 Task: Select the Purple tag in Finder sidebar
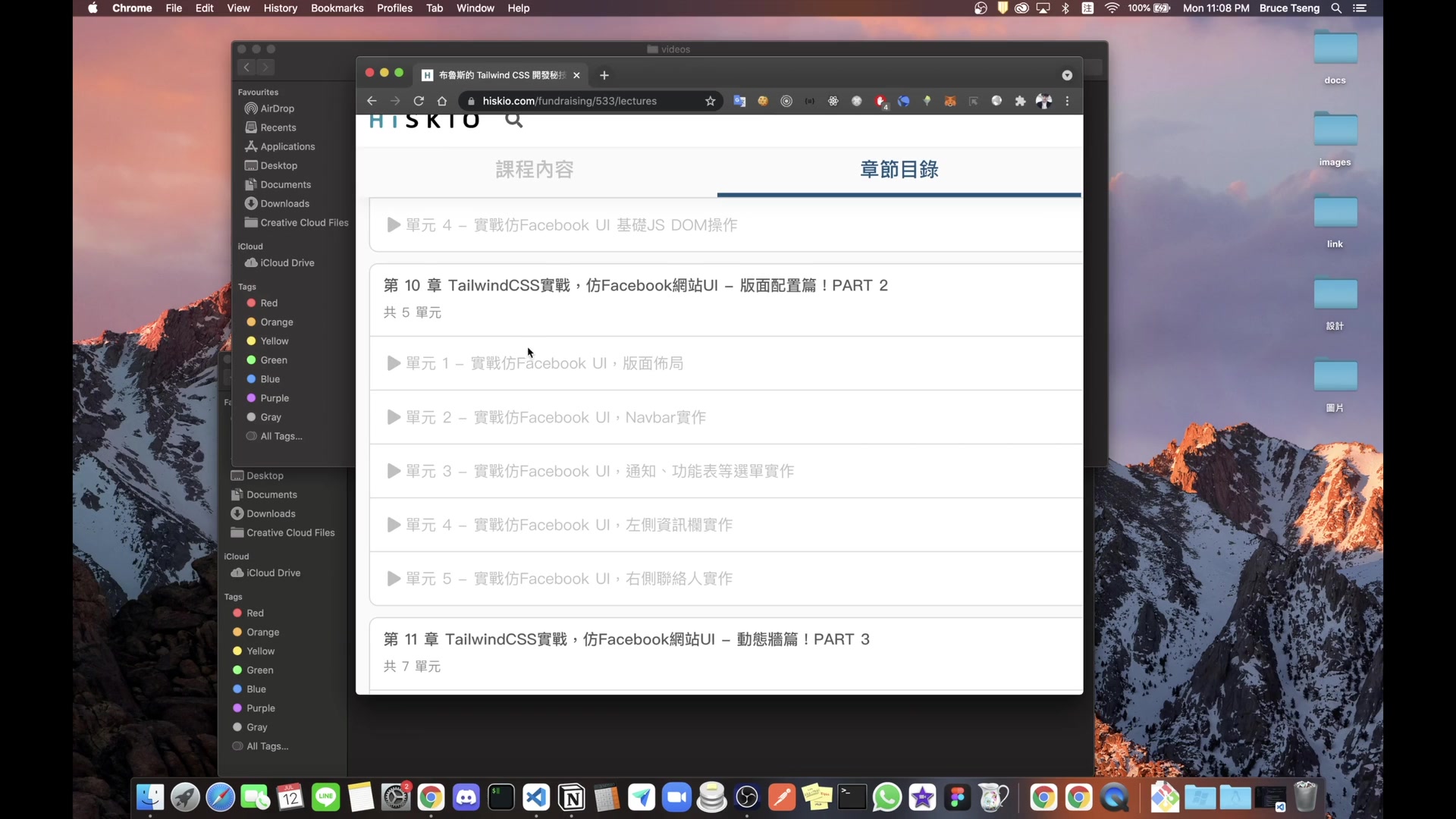pyautogui.click(x=274, y=398)
